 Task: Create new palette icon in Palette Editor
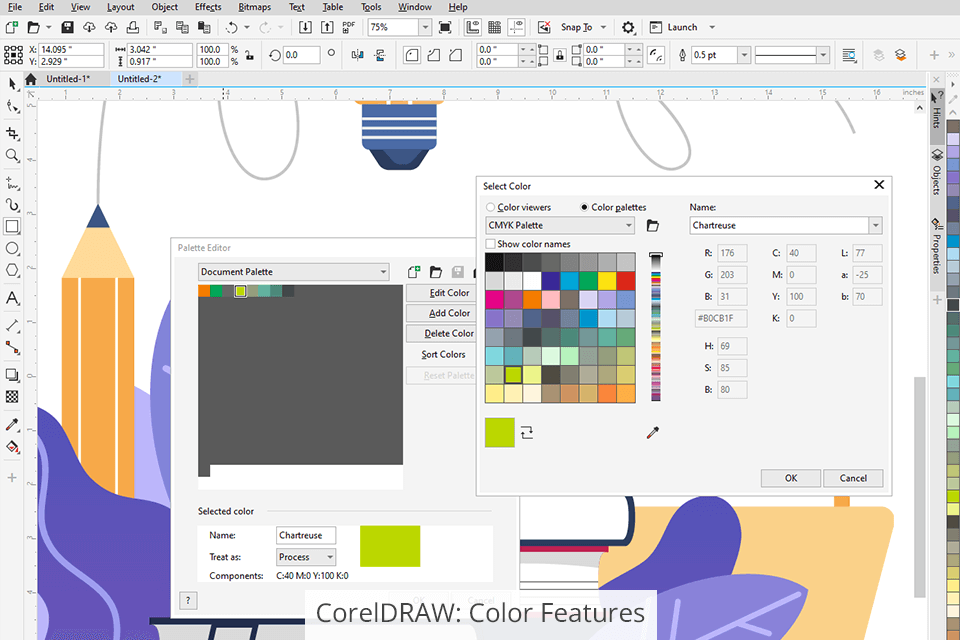(x=414, y=271)
